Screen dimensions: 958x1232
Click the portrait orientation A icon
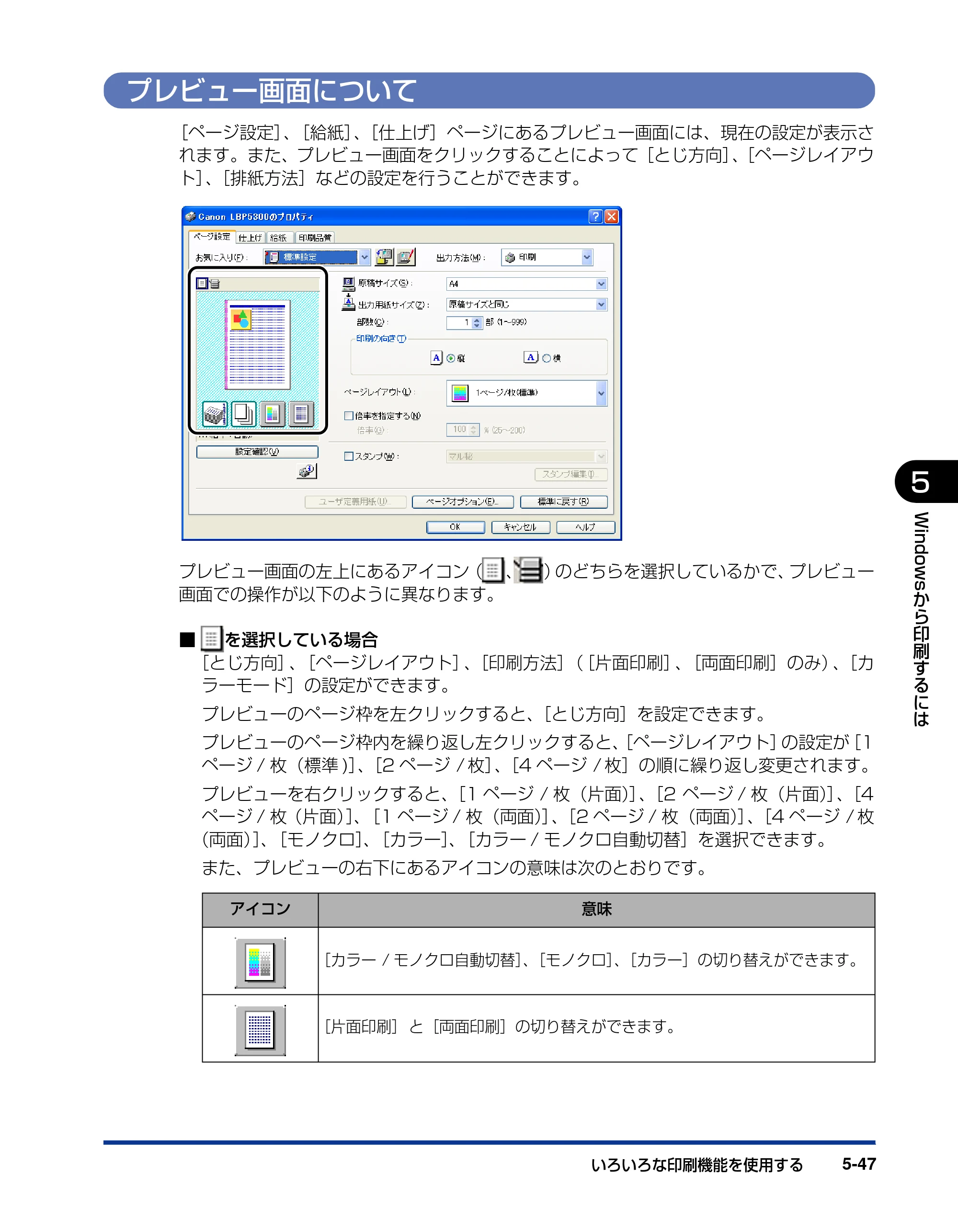(x=436, y=358)
